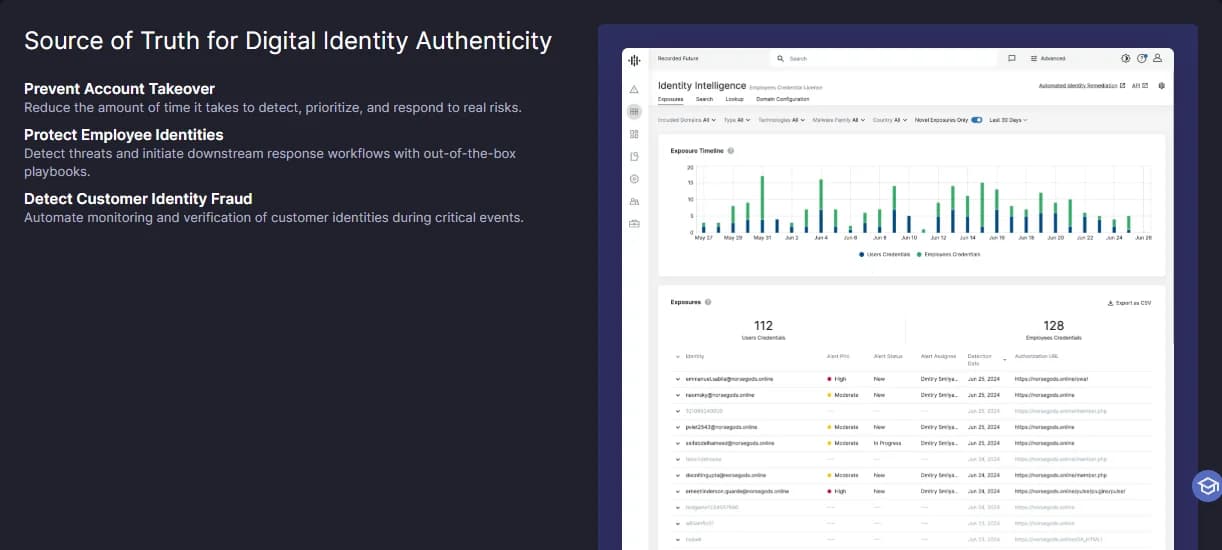Click the notes document icon in sidebar

tap(634, 157)
